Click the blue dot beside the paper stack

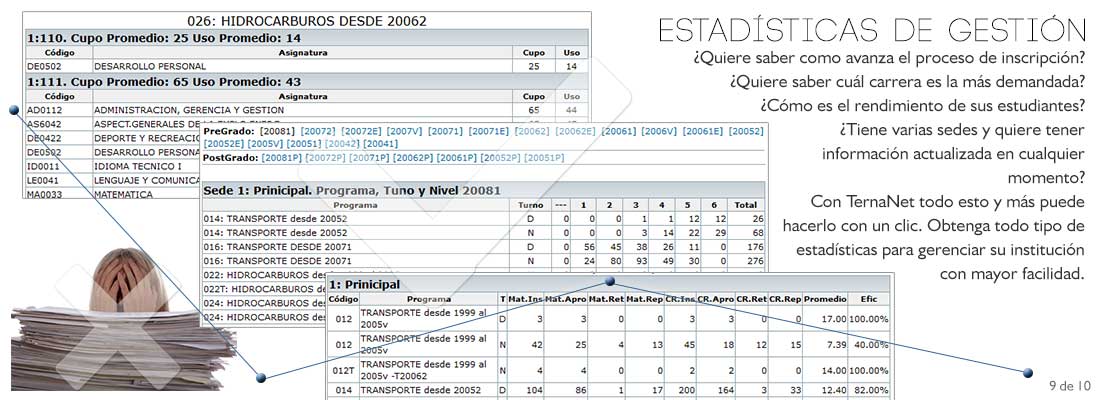point(259,377)
